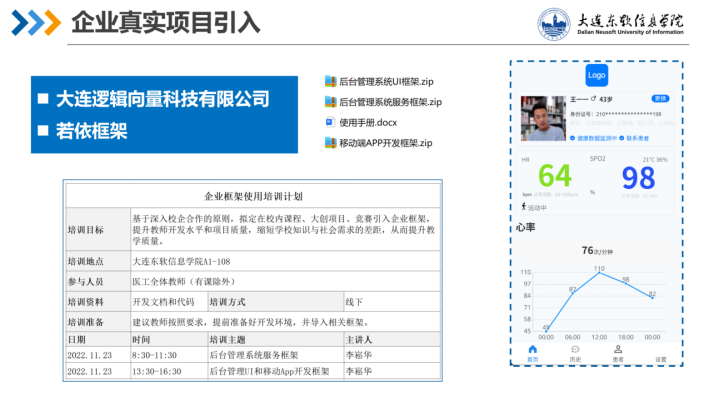The image size is (704, 393).
Task: Tap the 联系患者 link
Action: [x=637, y=138]
